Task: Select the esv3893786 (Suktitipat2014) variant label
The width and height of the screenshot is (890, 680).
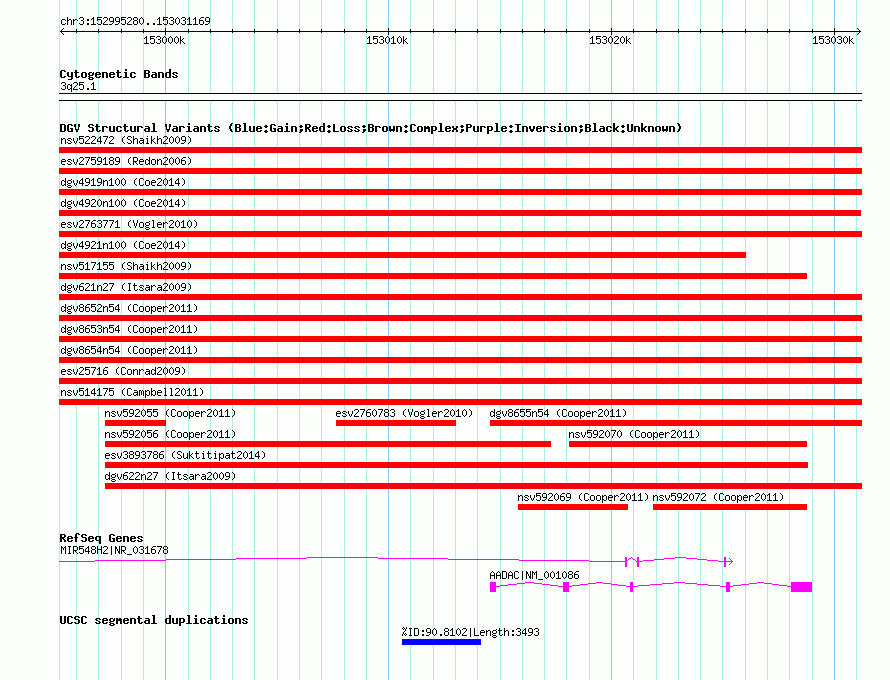Action: 185,455
